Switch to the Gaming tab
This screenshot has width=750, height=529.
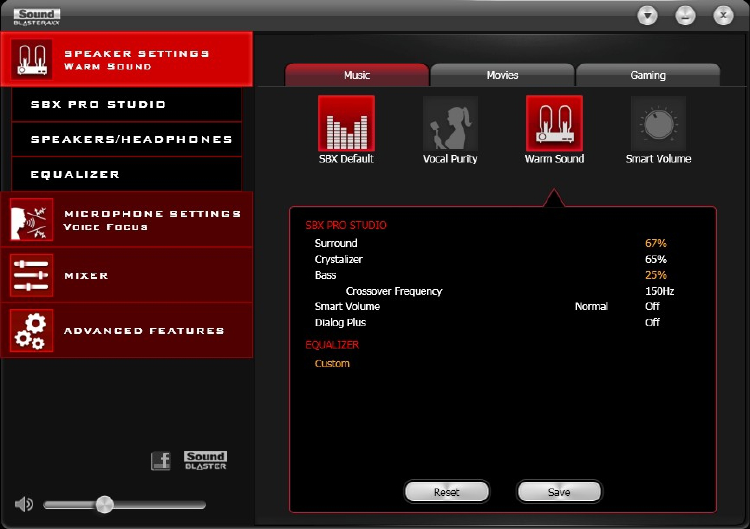(x=648, y=75)
